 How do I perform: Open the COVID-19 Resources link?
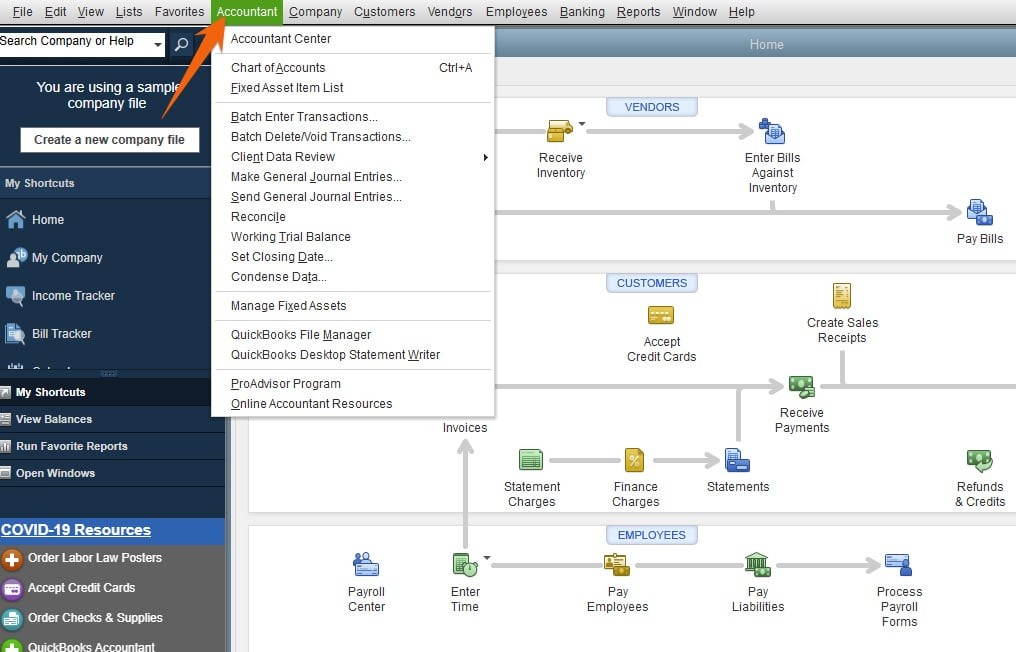click(76, 530)
